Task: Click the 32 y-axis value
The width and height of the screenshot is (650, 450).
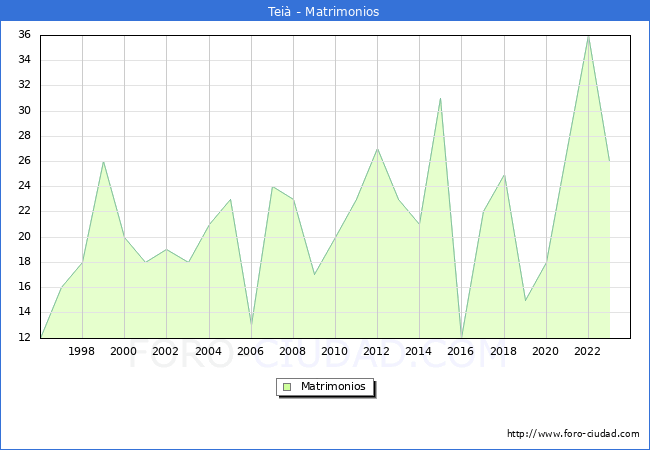Action: (x=24, y=85)
